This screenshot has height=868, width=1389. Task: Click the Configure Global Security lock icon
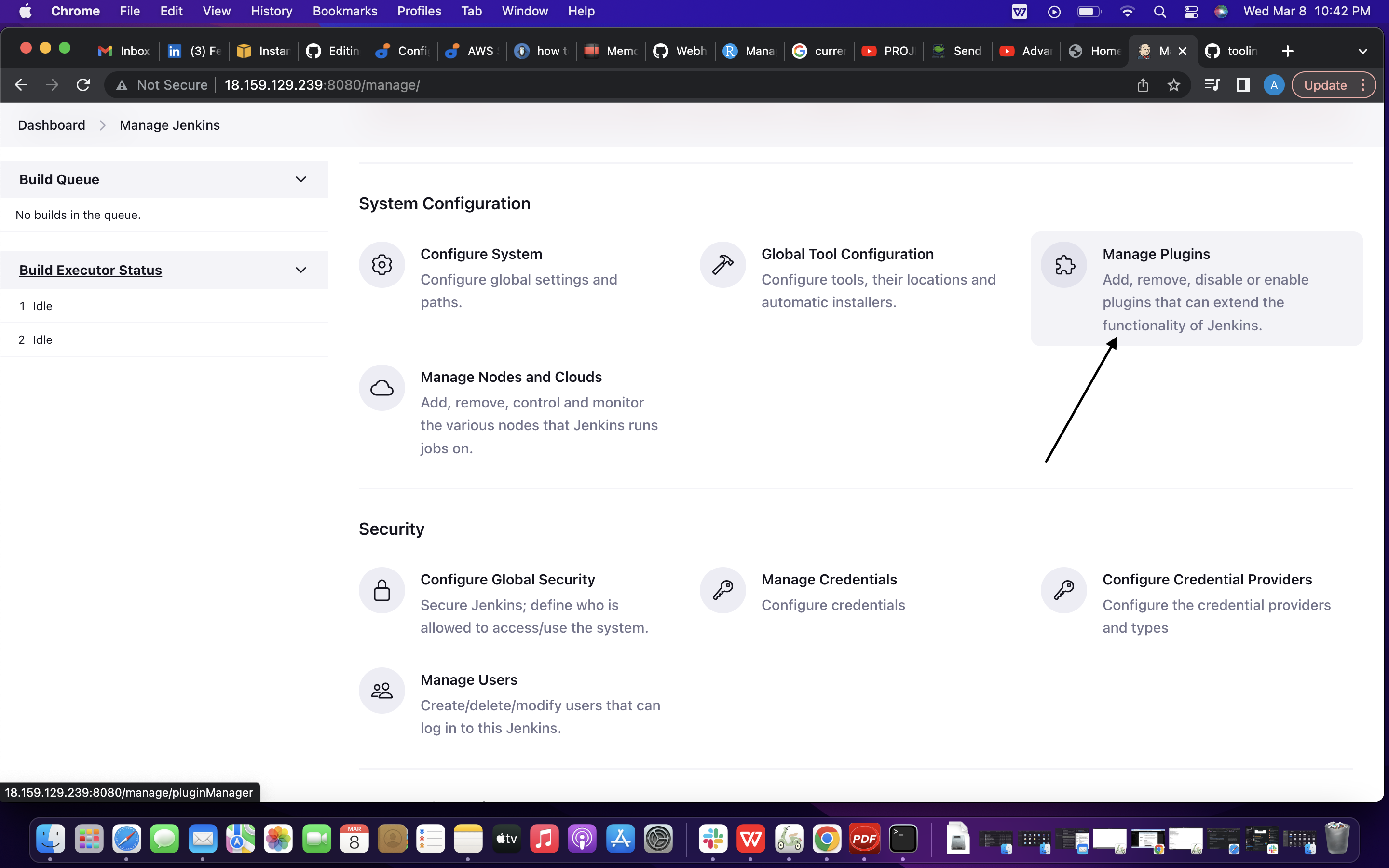pyautogui.click(x=381, y=590)
